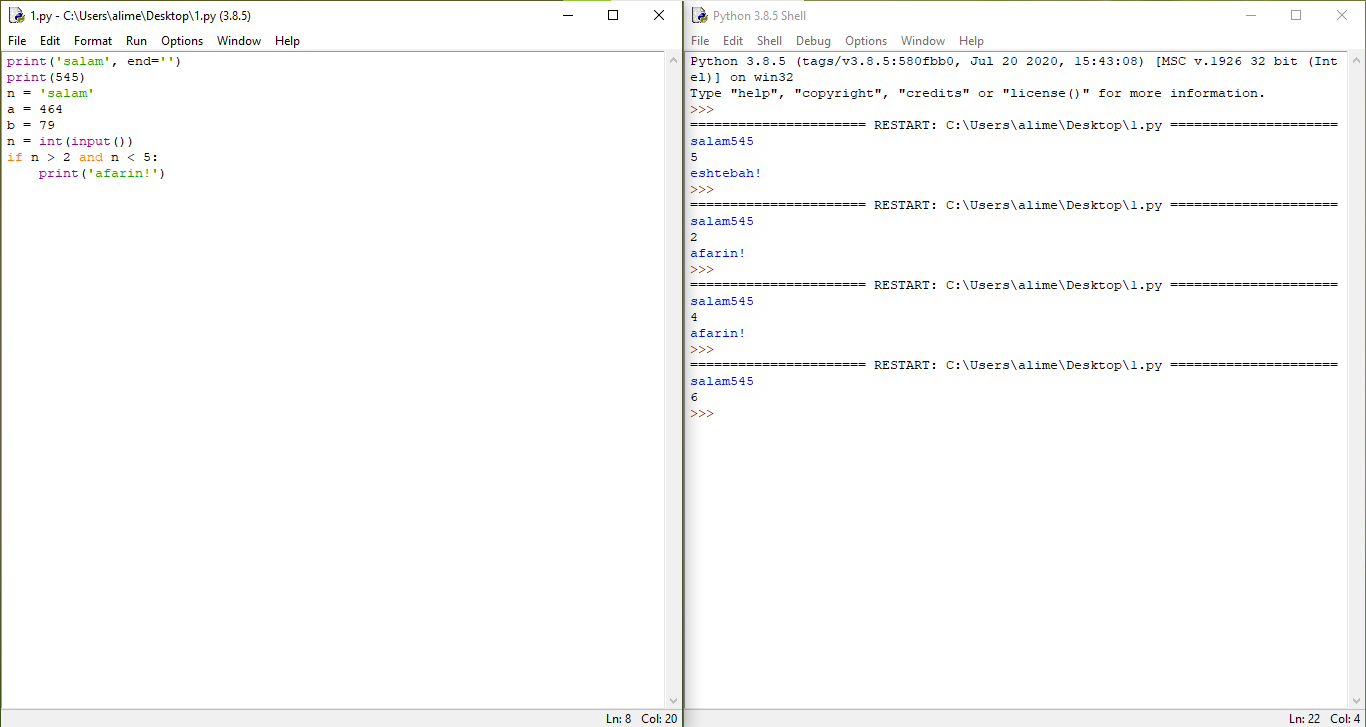1366x727 pixels.
Task: Click the line n = int(input()) in editor
Action: click(70, 141)
